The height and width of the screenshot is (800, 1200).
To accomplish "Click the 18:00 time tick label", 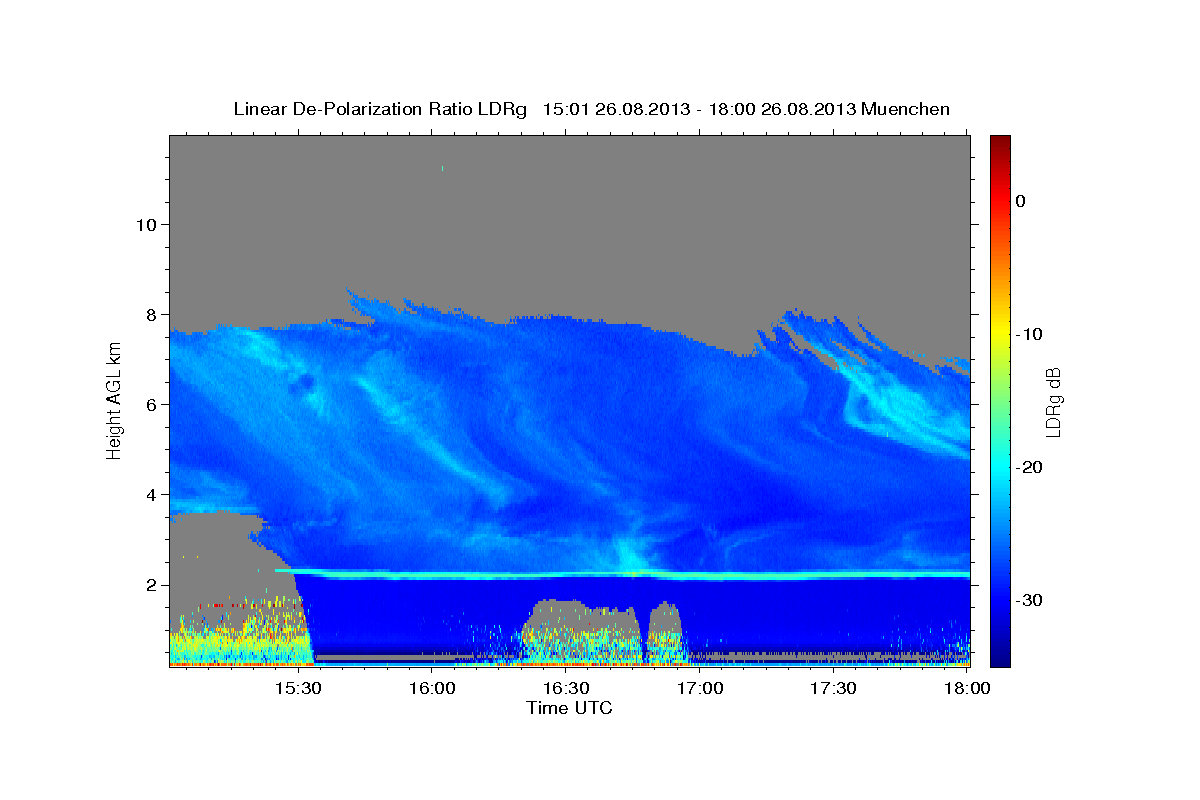I will (x=967, y=689).
